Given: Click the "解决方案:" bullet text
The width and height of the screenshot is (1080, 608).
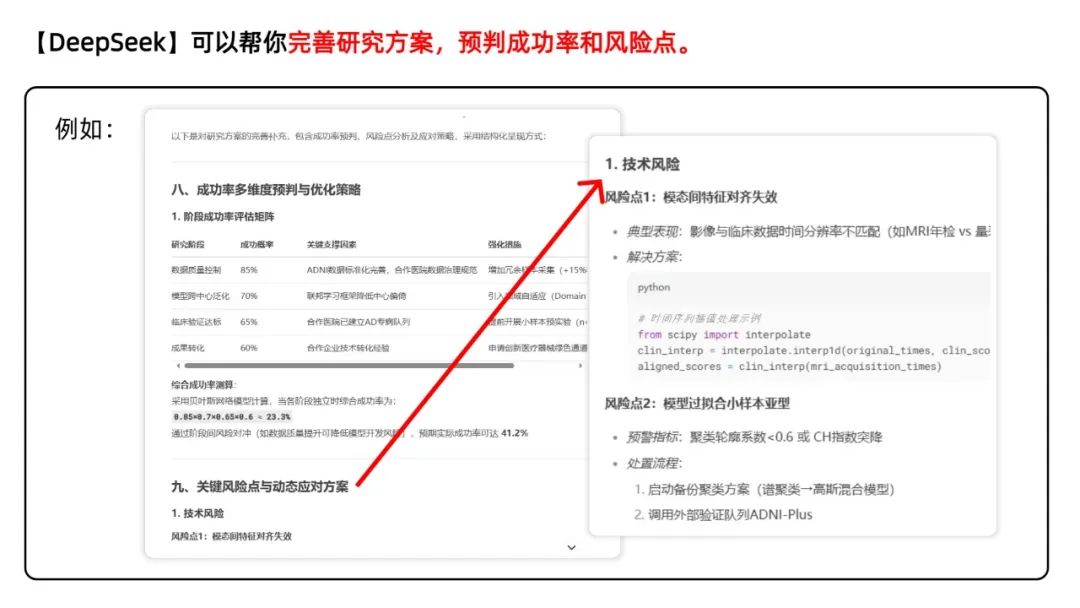Looking at the screenshot, I should tap(654, 258).
